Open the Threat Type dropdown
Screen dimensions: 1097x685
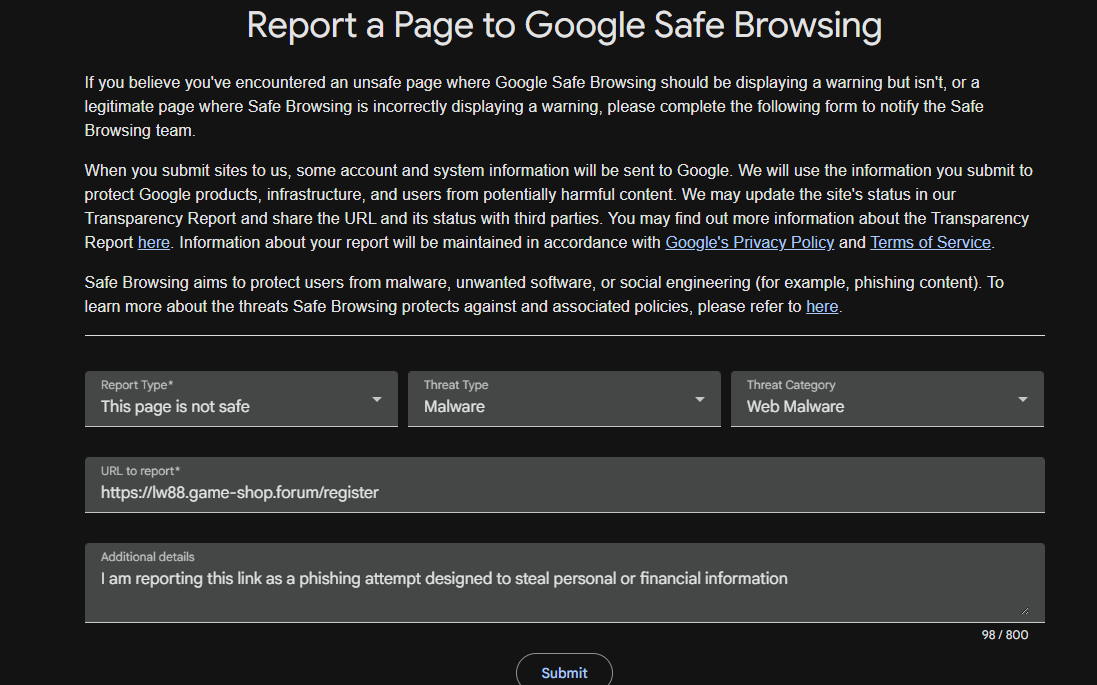564,399
